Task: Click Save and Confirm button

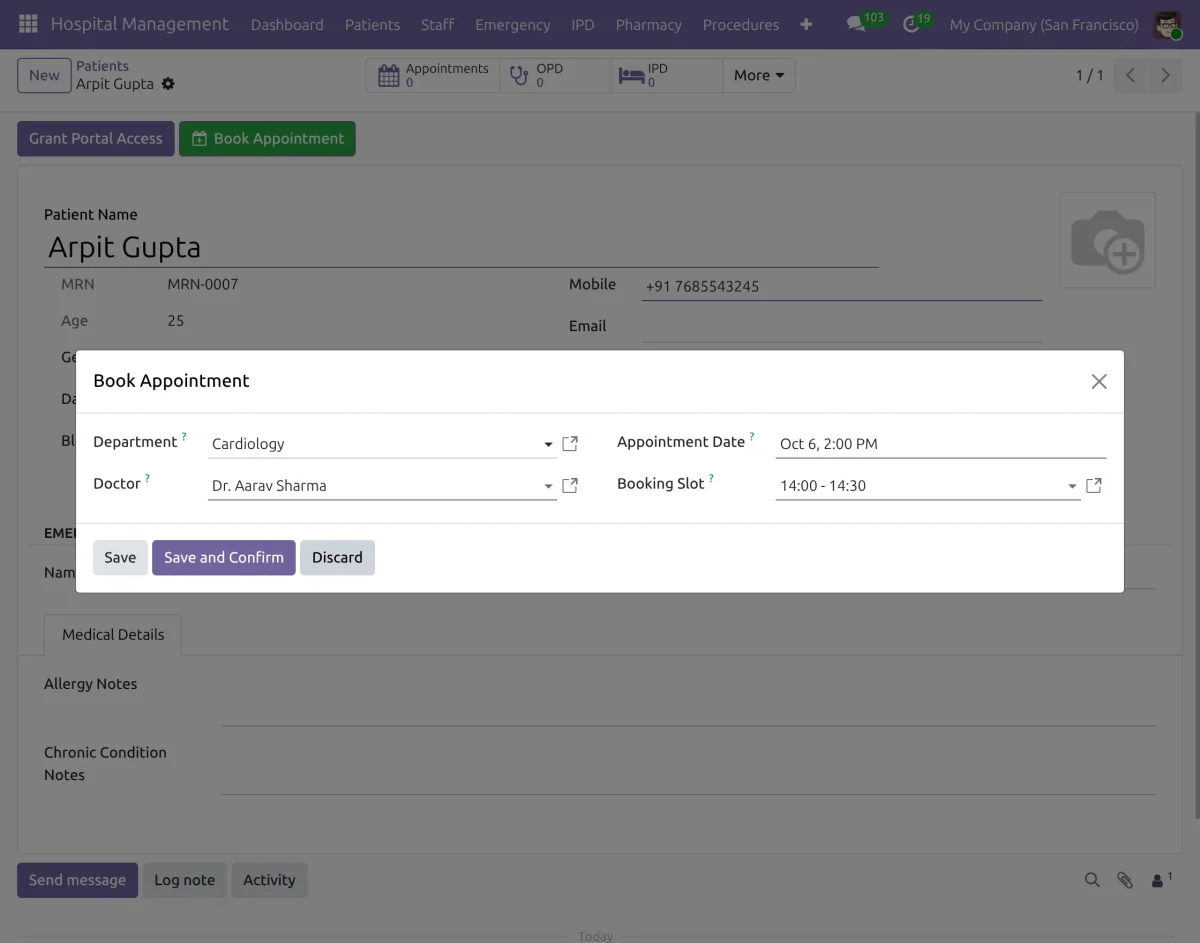Action: [x=224, y=557]
